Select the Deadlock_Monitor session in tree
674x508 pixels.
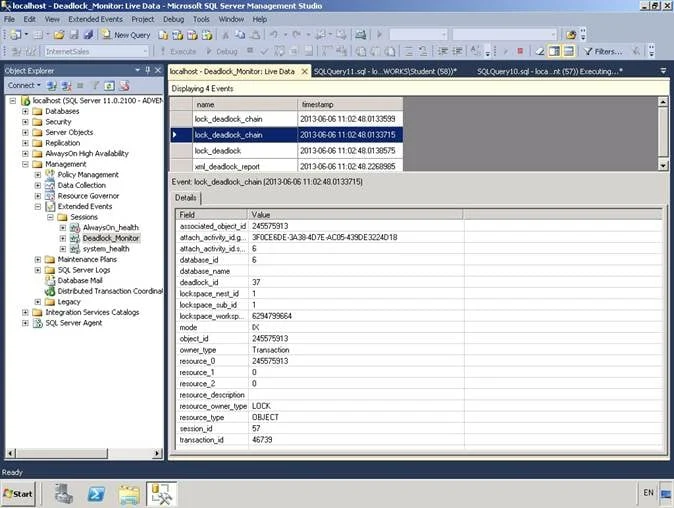[x=111, y=238]
